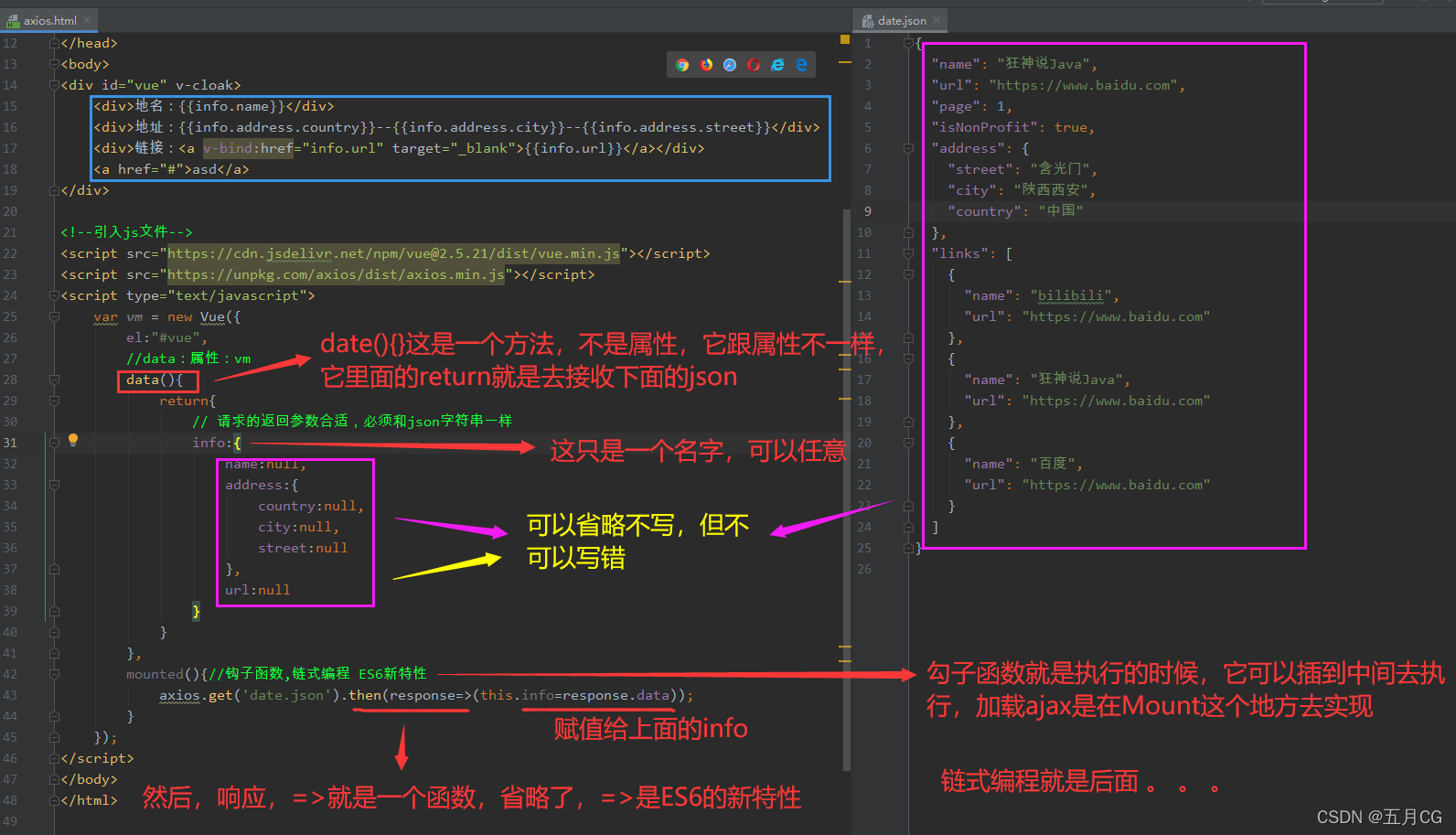The height and width of the screenshot is (835, 1456).
Task: Open page preview in Firefox browser
Action: [706, 65]
